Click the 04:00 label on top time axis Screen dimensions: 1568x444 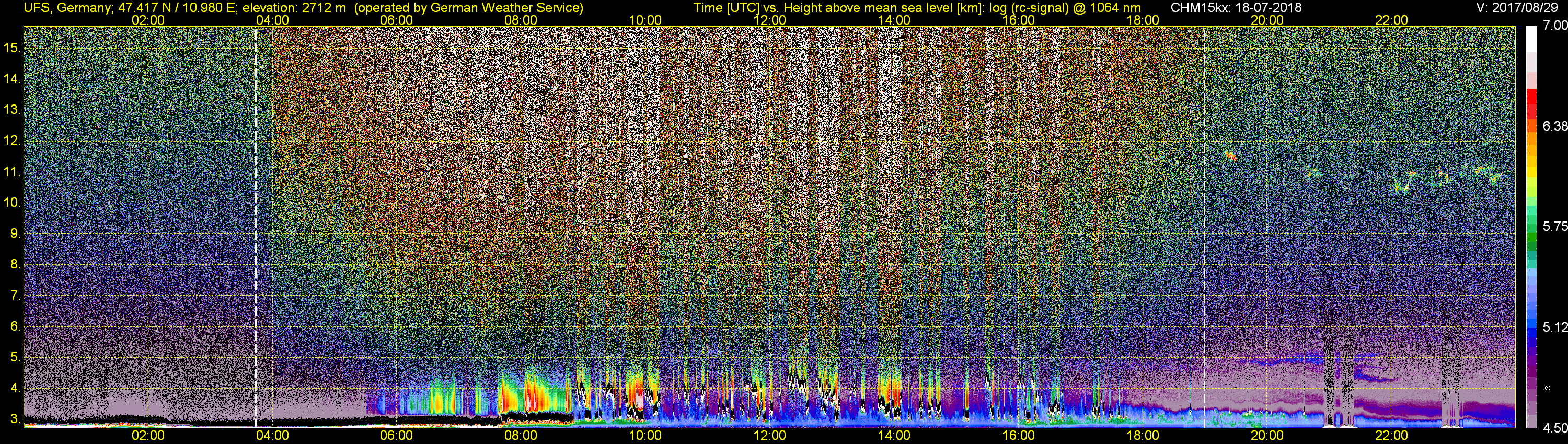272,20
